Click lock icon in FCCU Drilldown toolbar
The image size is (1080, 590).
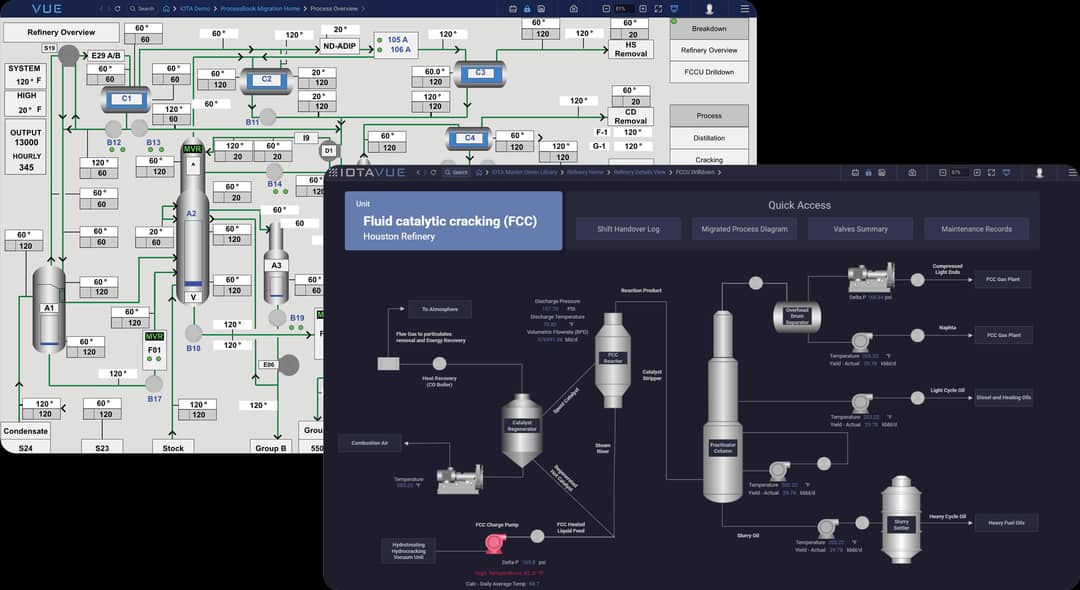(x=869, y=172)
